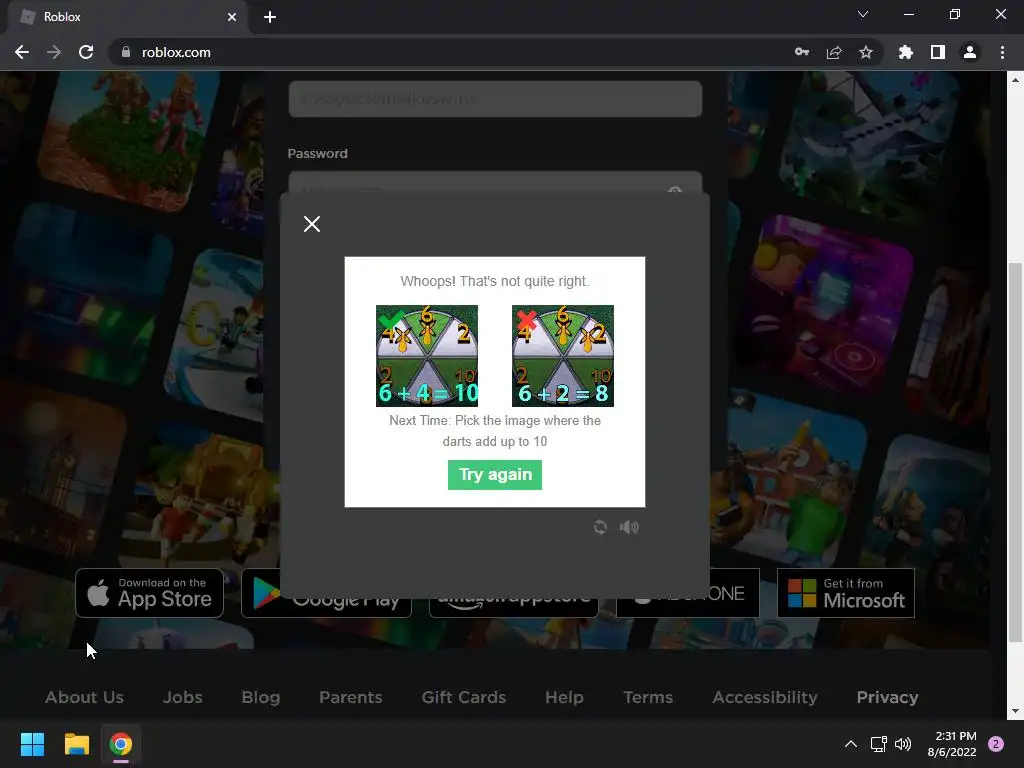Click the Chrome taskbar icon
1024x768 pixels.
click(121, 744)
